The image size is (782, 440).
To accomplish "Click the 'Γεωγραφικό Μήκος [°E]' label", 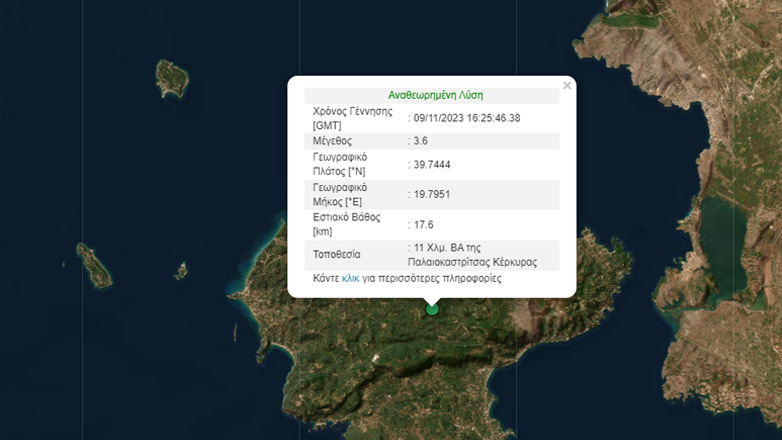I will click(x=340, y=195).
